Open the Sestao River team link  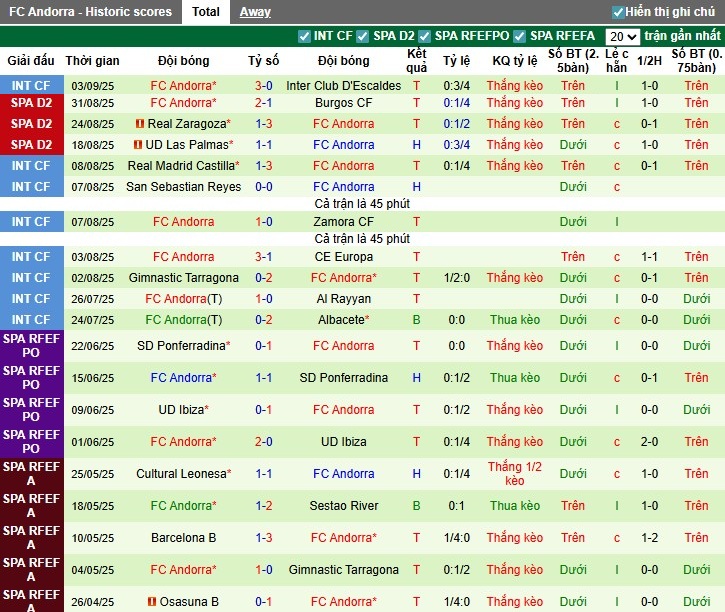coord(343,506)
